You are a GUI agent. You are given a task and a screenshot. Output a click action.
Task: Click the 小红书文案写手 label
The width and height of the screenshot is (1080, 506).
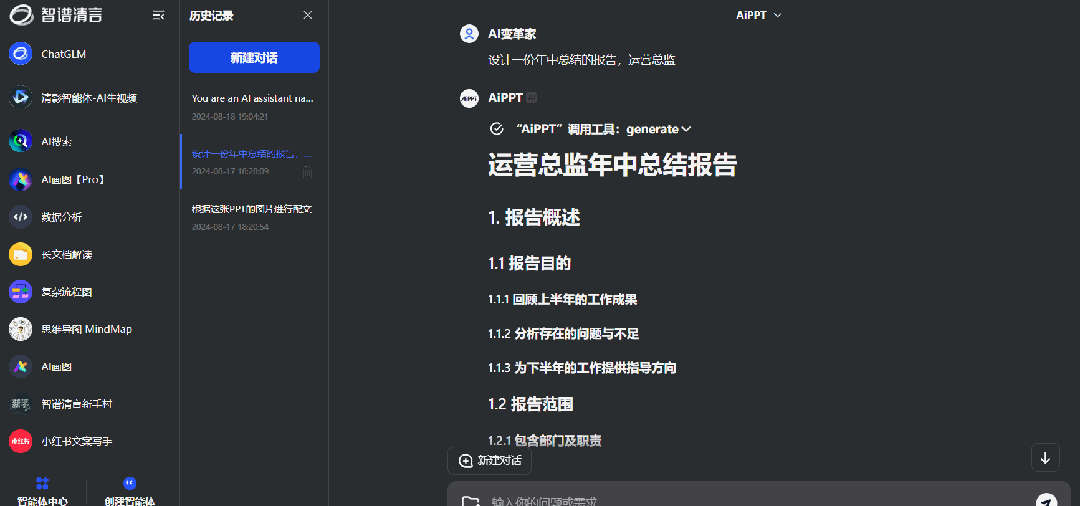(77, 441)
